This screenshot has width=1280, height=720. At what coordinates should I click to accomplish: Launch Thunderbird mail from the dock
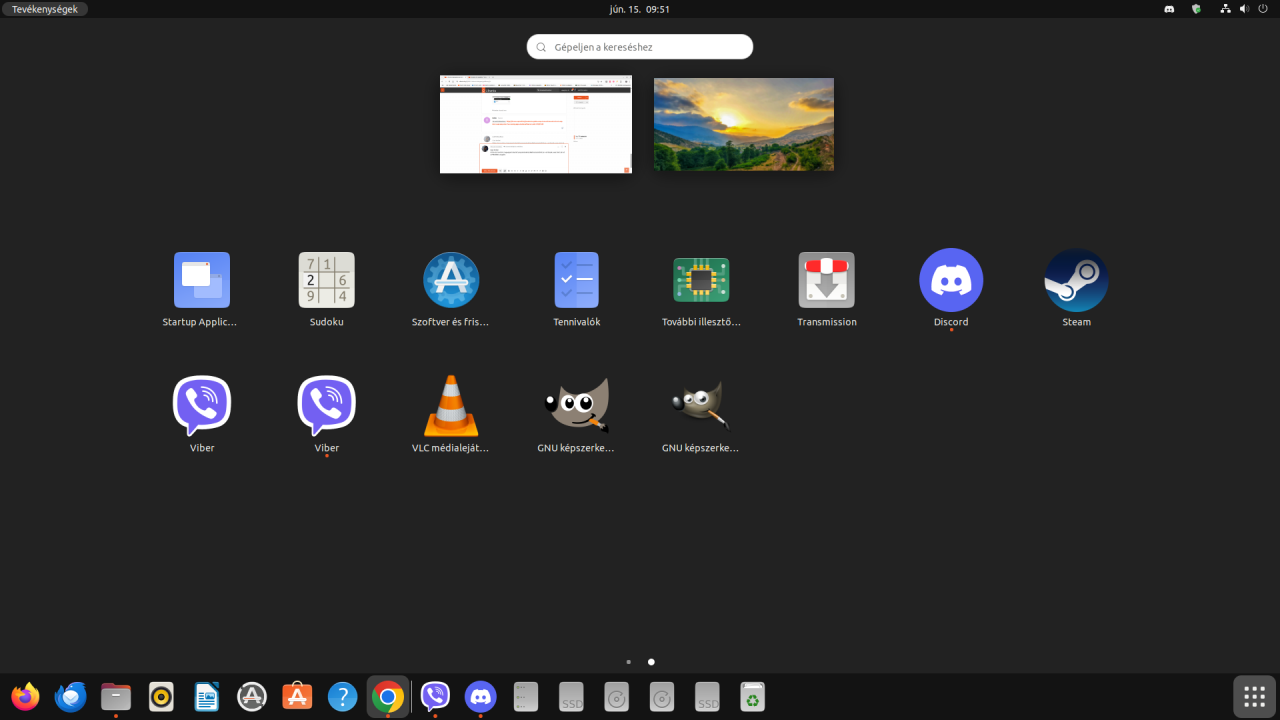71,696
